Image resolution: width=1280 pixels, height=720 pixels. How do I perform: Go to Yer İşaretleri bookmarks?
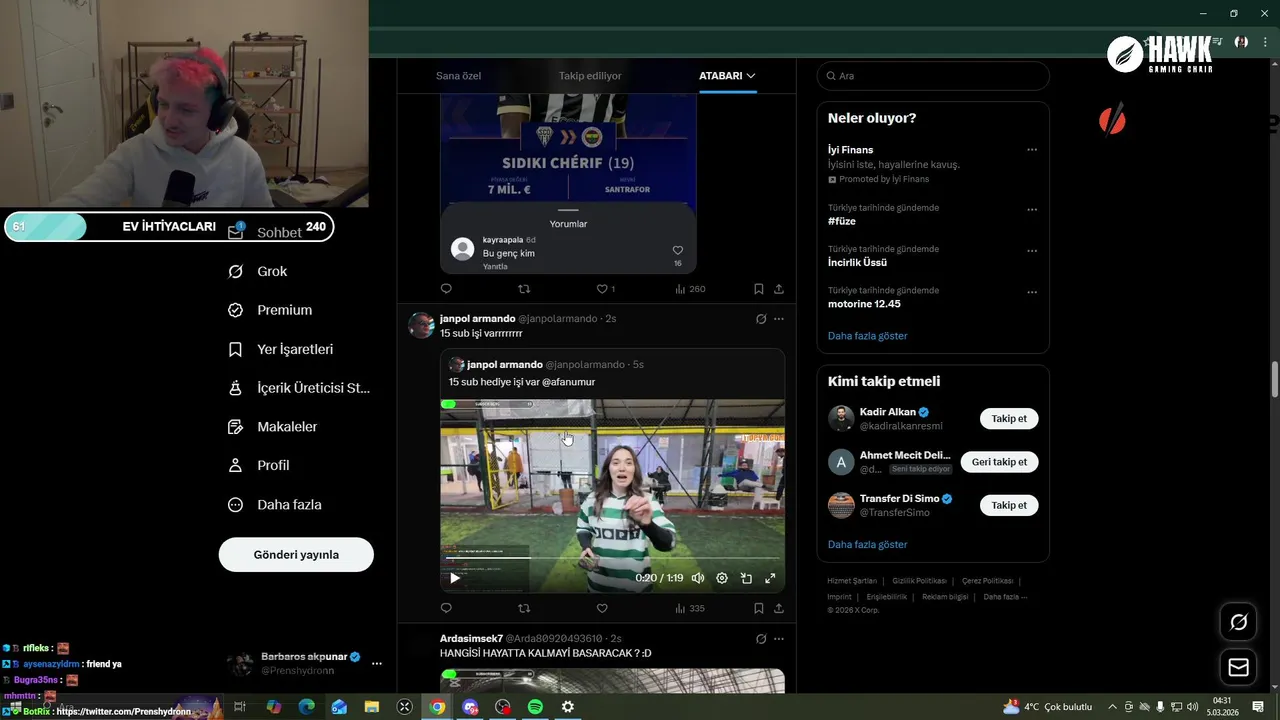(x=281, y=349)
